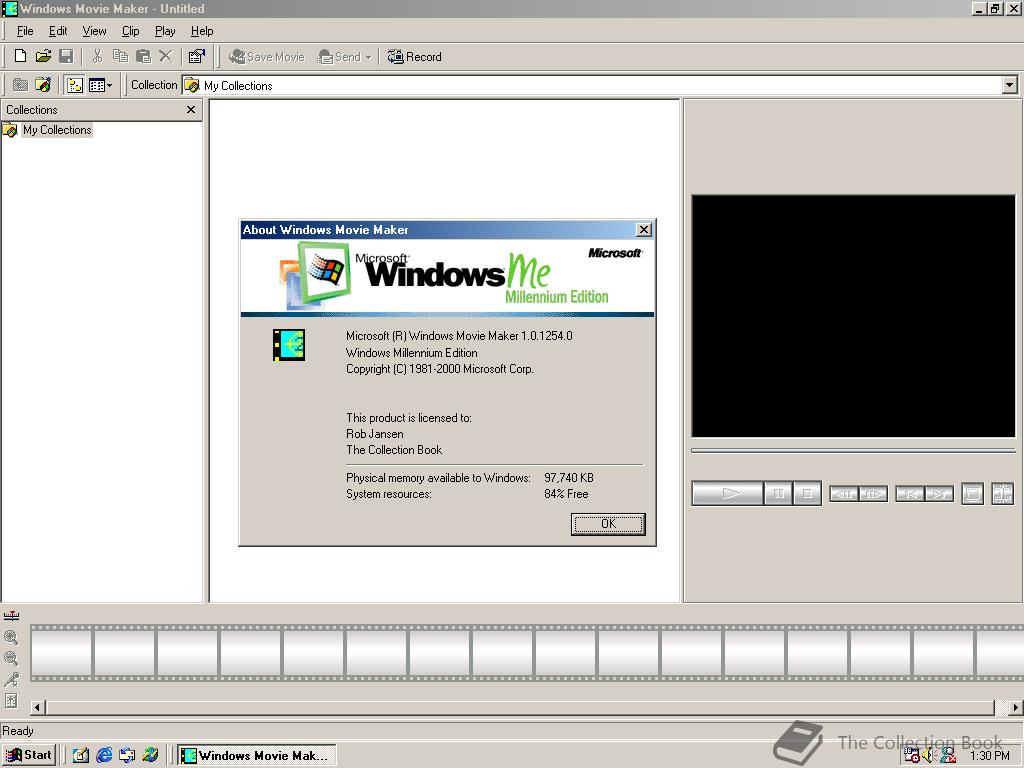Click the storyboard scroll left arrow
Screen dimensions: 1024x768
tap(38, 707)
